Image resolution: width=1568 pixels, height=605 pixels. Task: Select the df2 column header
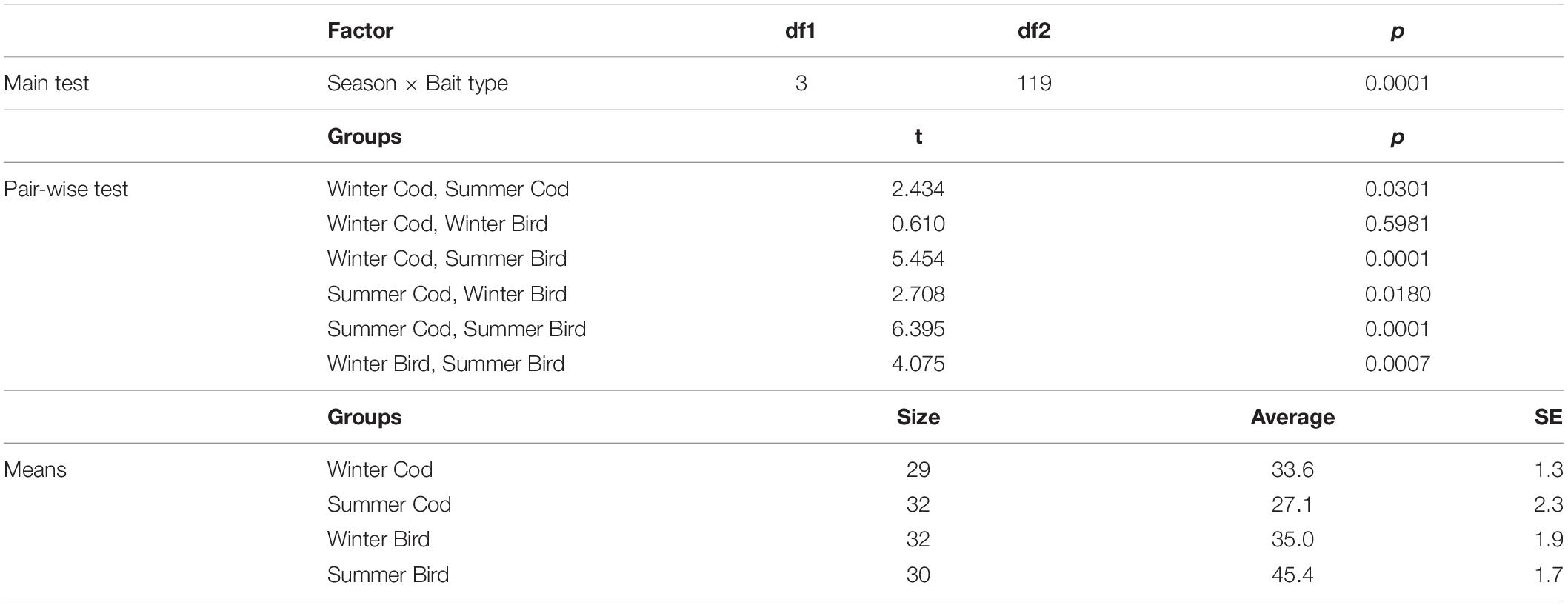coord(1034,30)
